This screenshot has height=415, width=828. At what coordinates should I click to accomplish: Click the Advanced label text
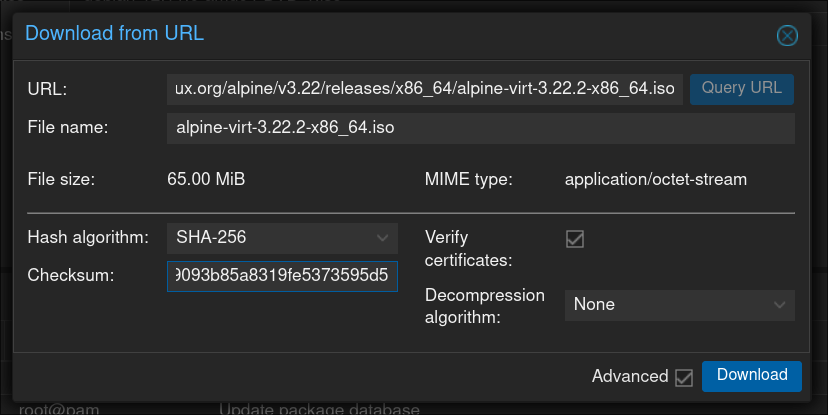click(x=629, y=377)
